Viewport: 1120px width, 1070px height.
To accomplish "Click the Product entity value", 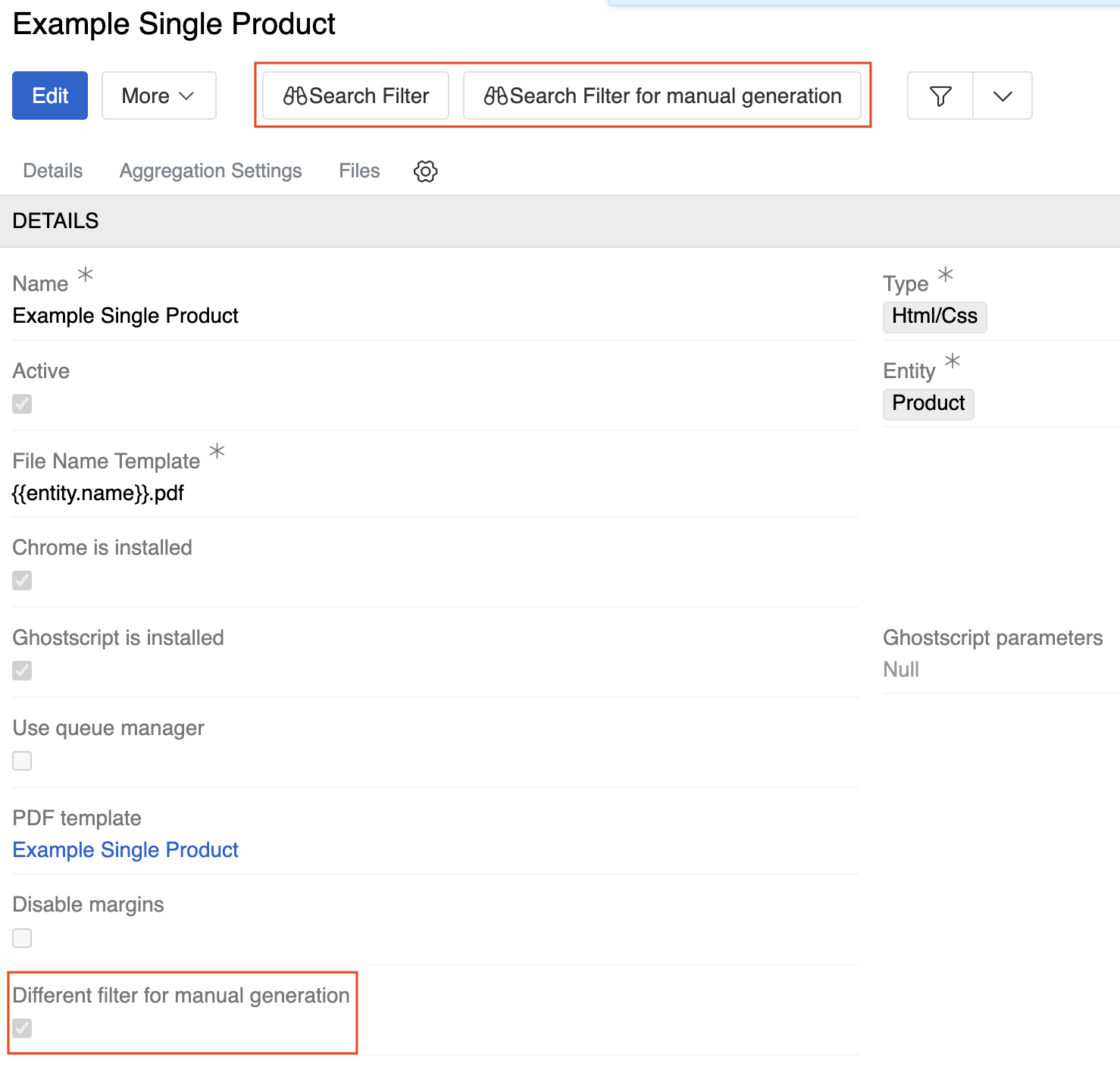I will 928,403.
